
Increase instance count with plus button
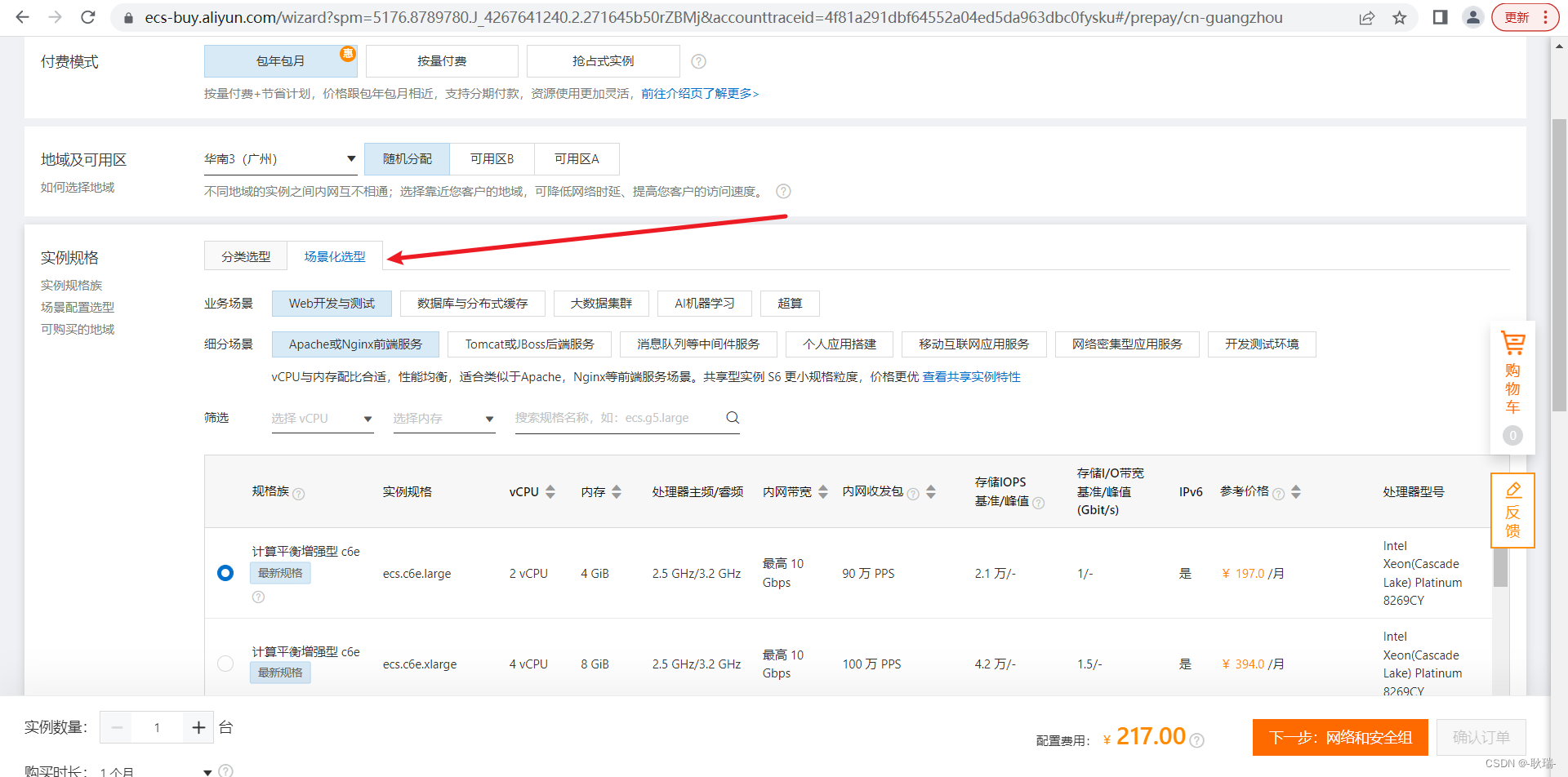(x=198, y=727)
